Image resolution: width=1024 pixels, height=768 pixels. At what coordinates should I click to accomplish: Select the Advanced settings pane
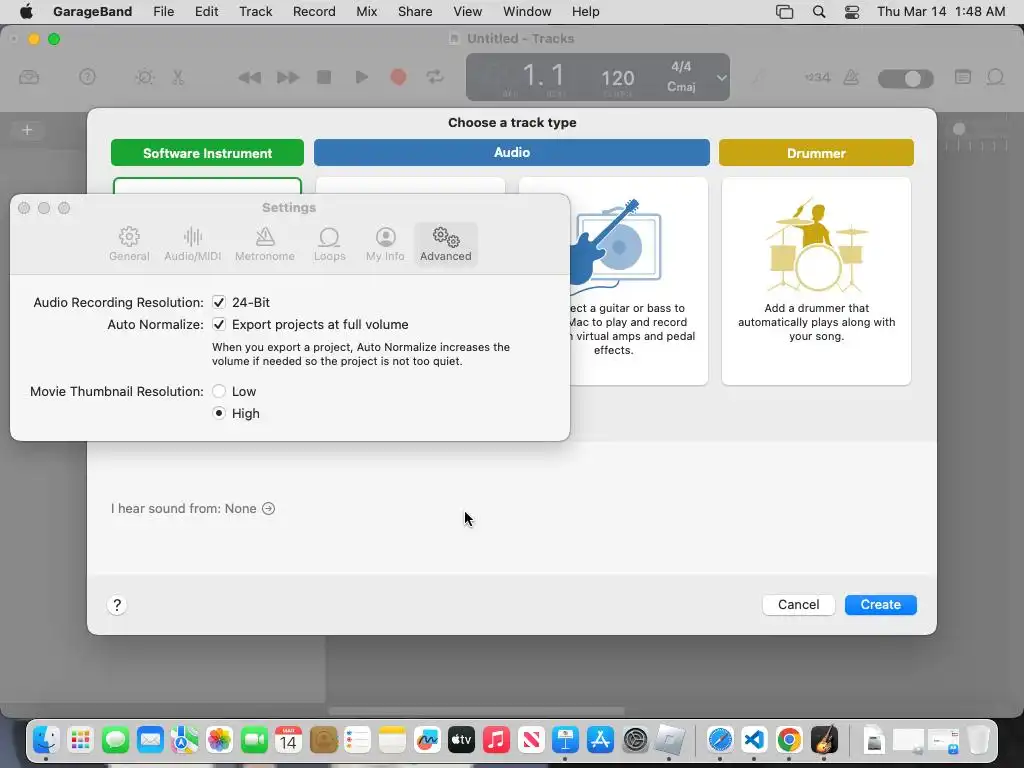446,244
